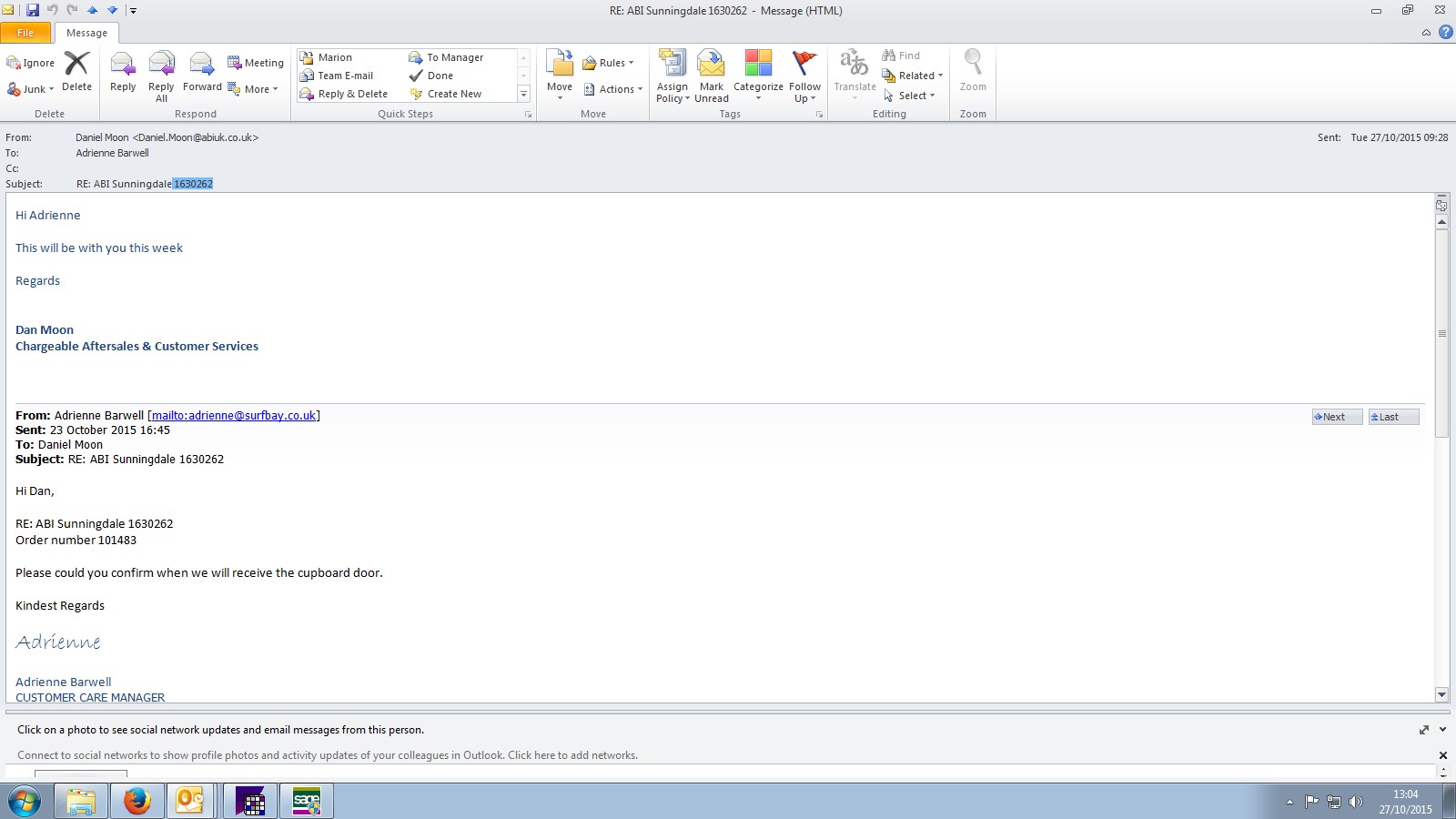Go to the next item with the down arrow
Image resolution: width=1456 pixels, height=819 pixels.
(112, 10)
